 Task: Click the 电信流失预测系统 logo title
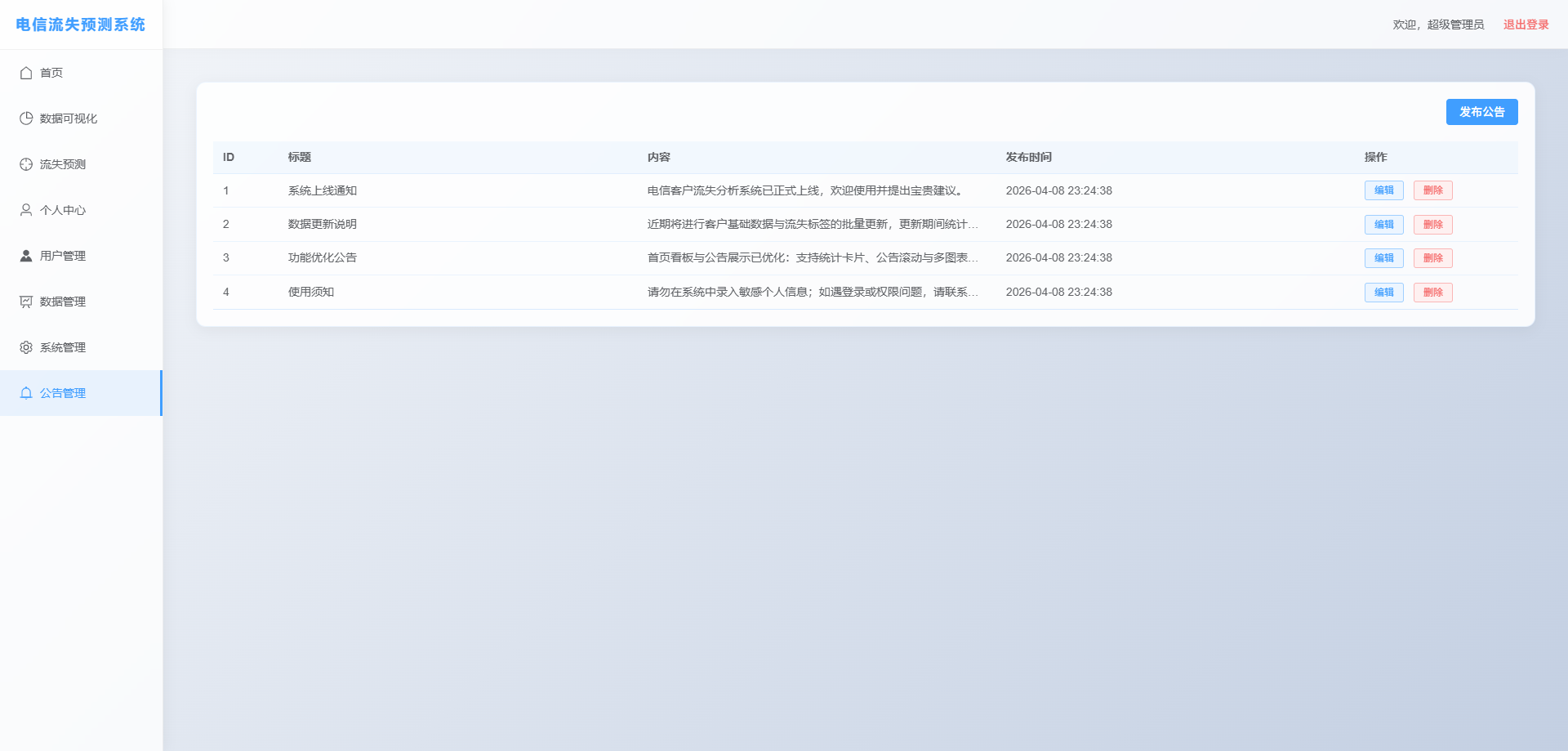coord(80,25)
